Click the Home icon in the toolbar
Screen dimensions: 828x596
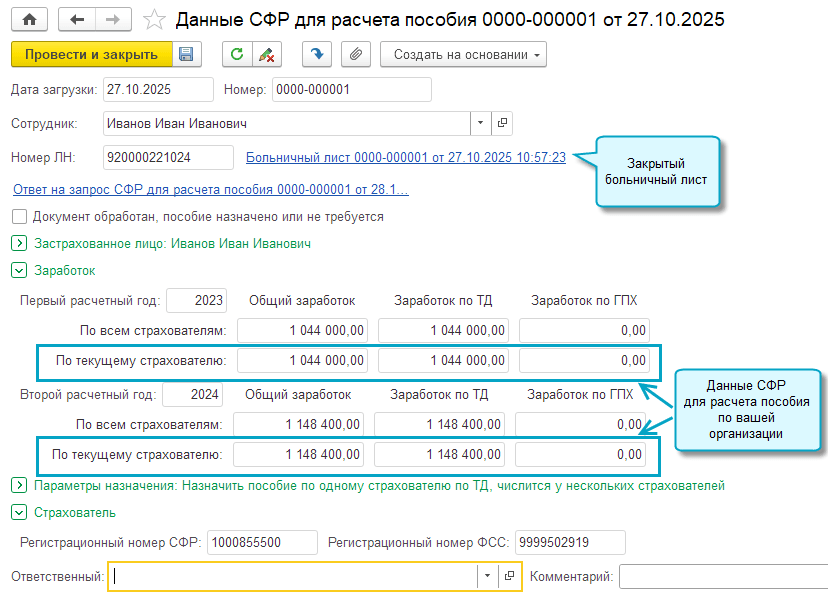(x=29, y=19)
